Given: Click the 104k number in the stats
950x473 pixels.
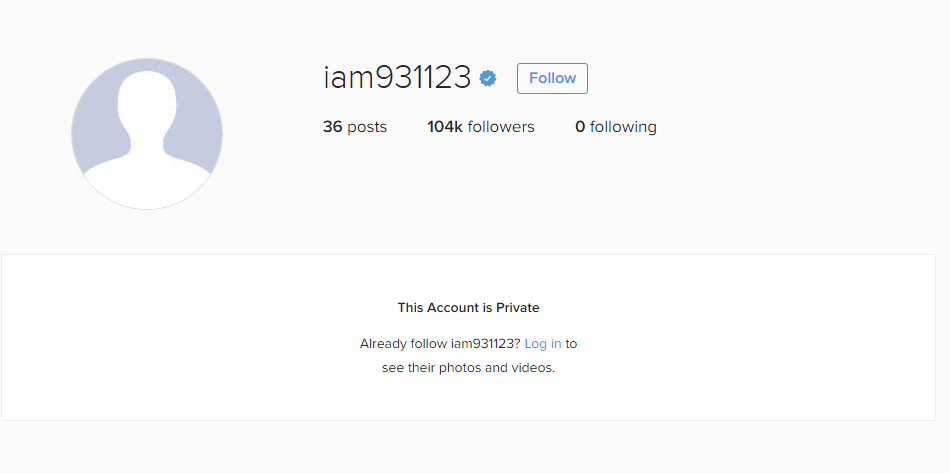Looking at the screenshot, I should 445,127.
